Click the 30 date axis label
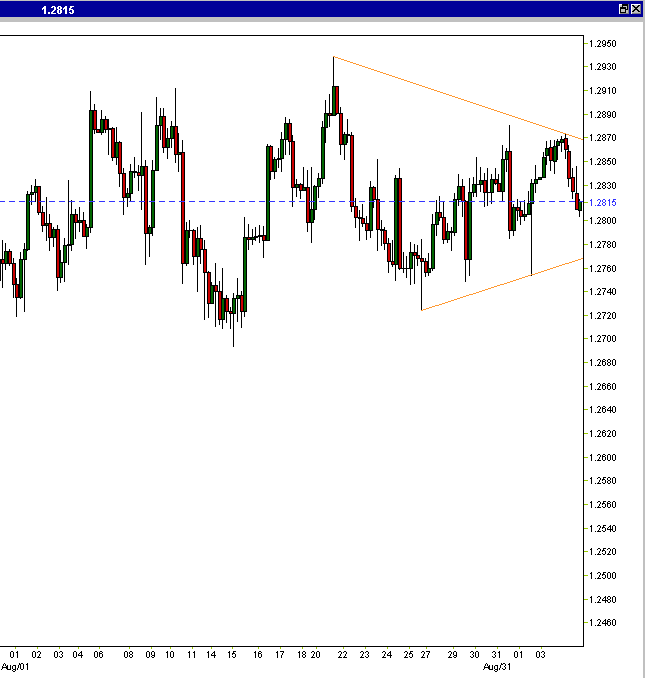This screenshot has height=678, width=645. click(474, 655)
